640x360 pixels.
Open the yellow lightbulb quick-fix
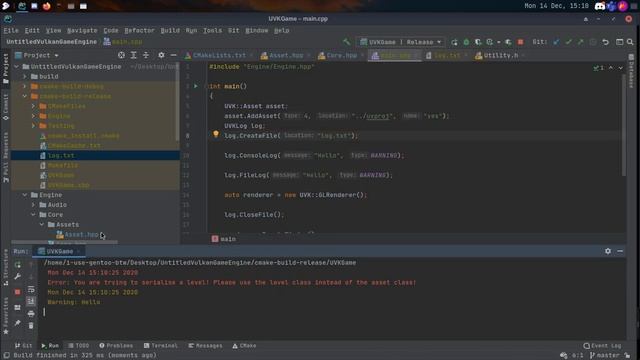pyautogui.click(x=216, y=134)
